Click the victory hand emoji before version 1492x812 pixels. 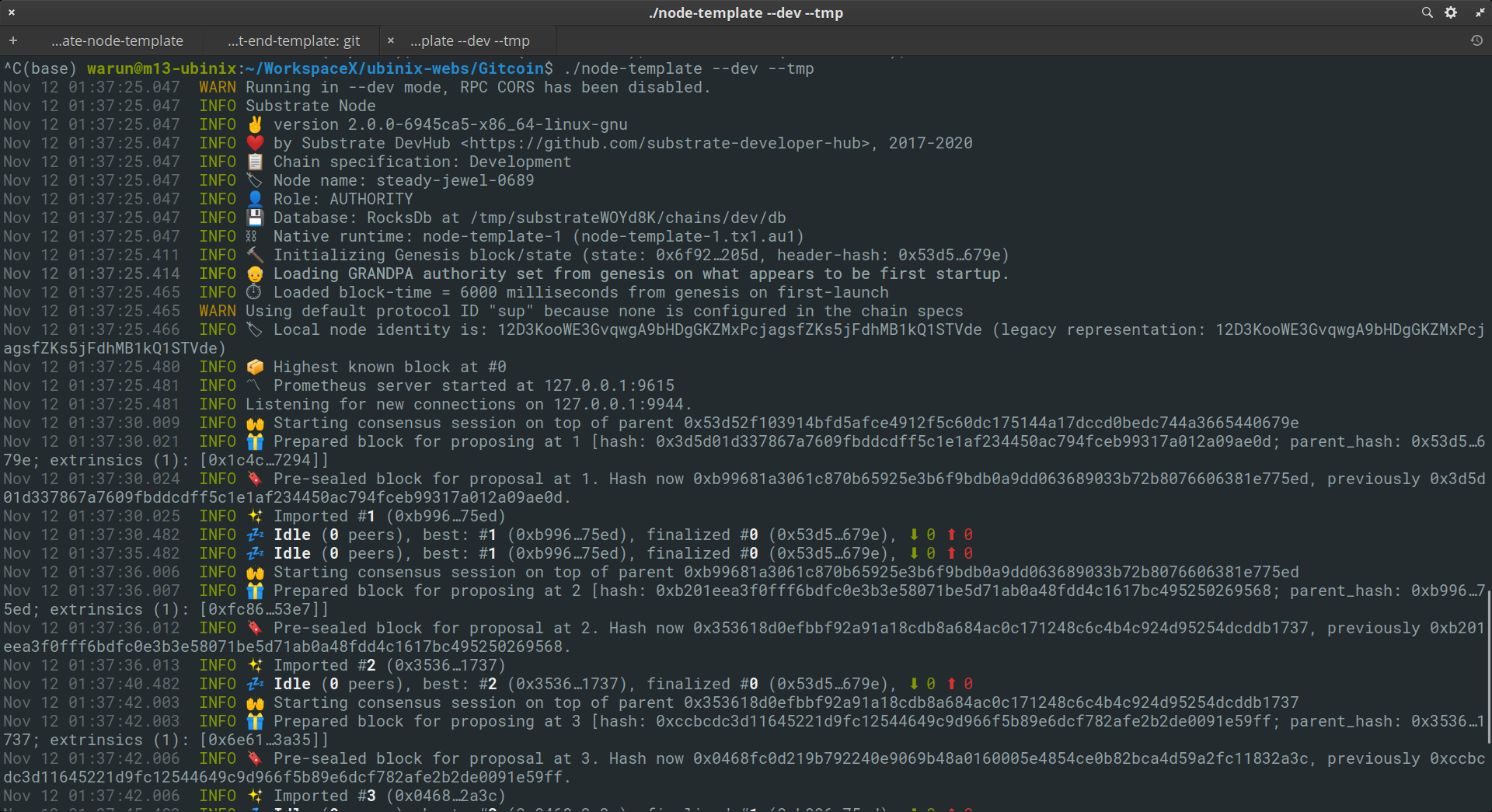pyautogui.click(x=255, y=124)
